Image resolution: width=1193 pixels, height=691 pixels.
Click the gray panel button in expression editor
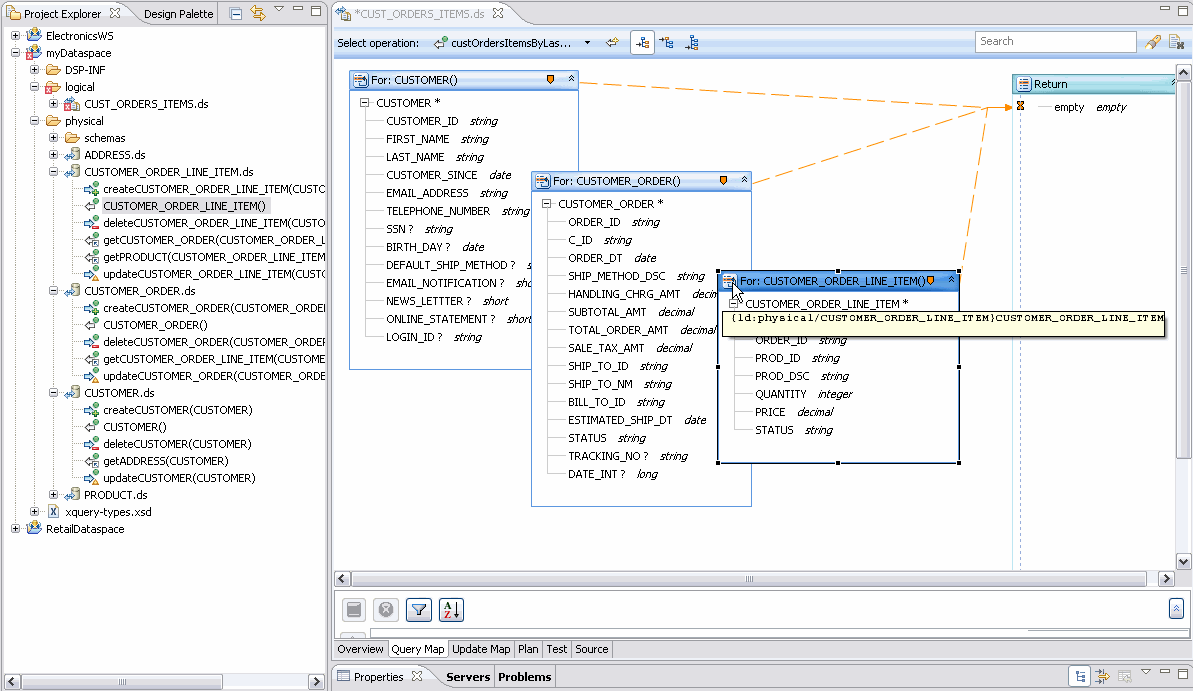354,610
